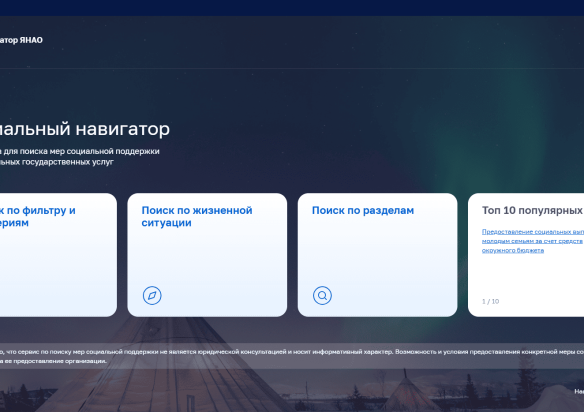Open Поиск по разделам card
Viewport: 584px width, 412px height.
click(x=377, y=255)
